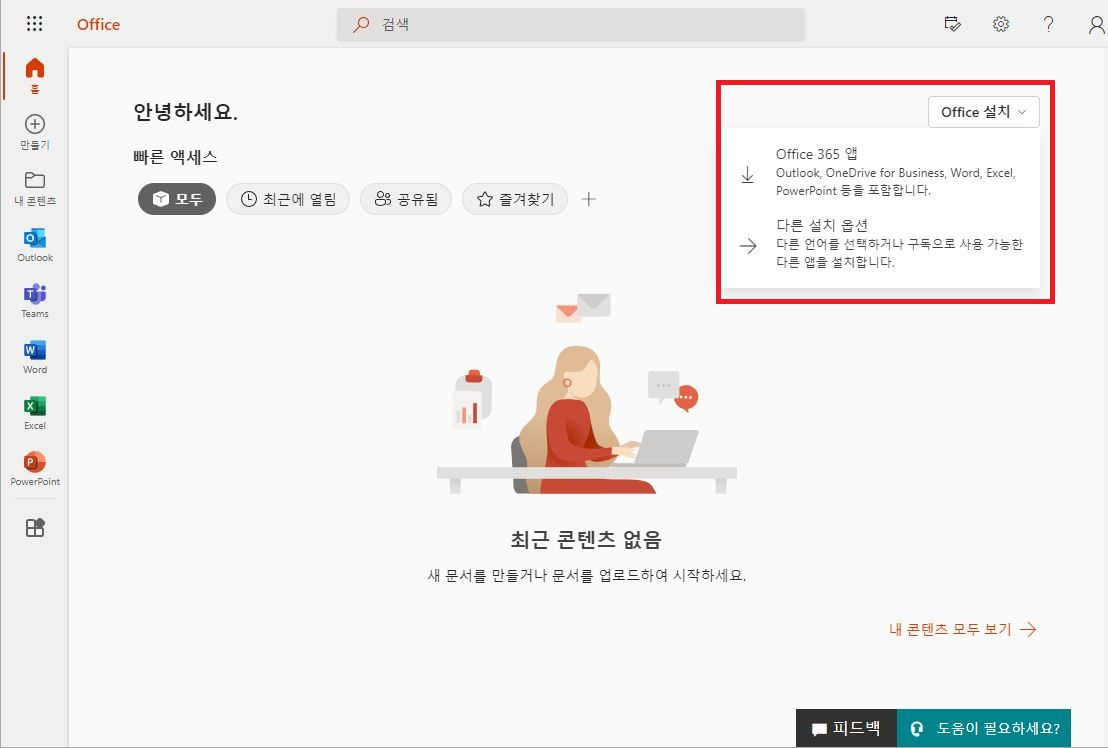1108x748 pixels.
Task: Open the account profile icon
Action: [x=1096, y=25]
